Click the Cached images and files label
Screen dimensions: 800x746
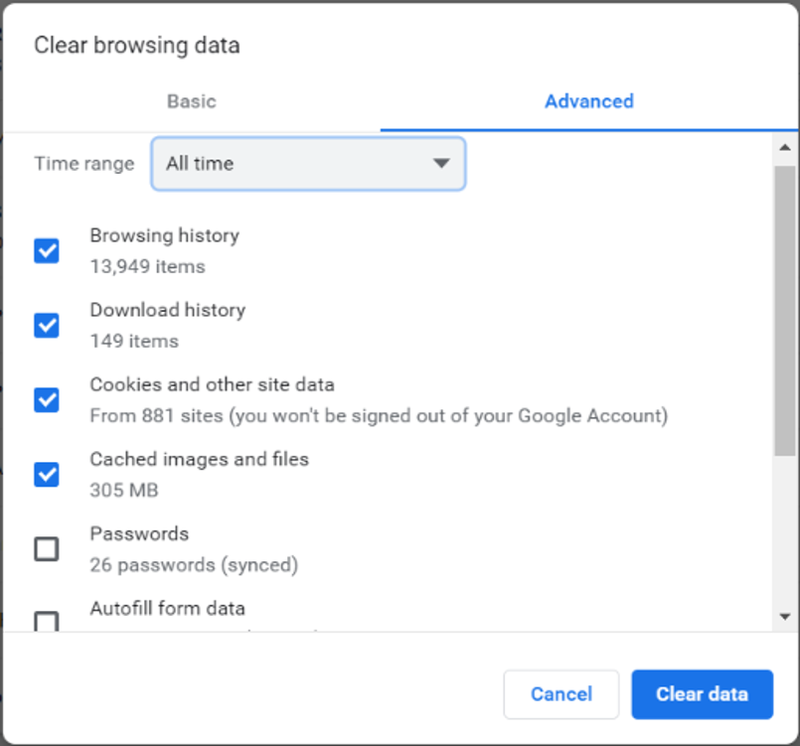tap(199, 459)
